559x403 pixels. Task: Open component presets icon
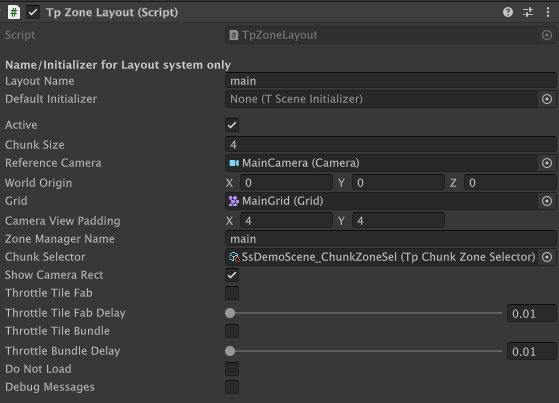[x=528, y=12]
